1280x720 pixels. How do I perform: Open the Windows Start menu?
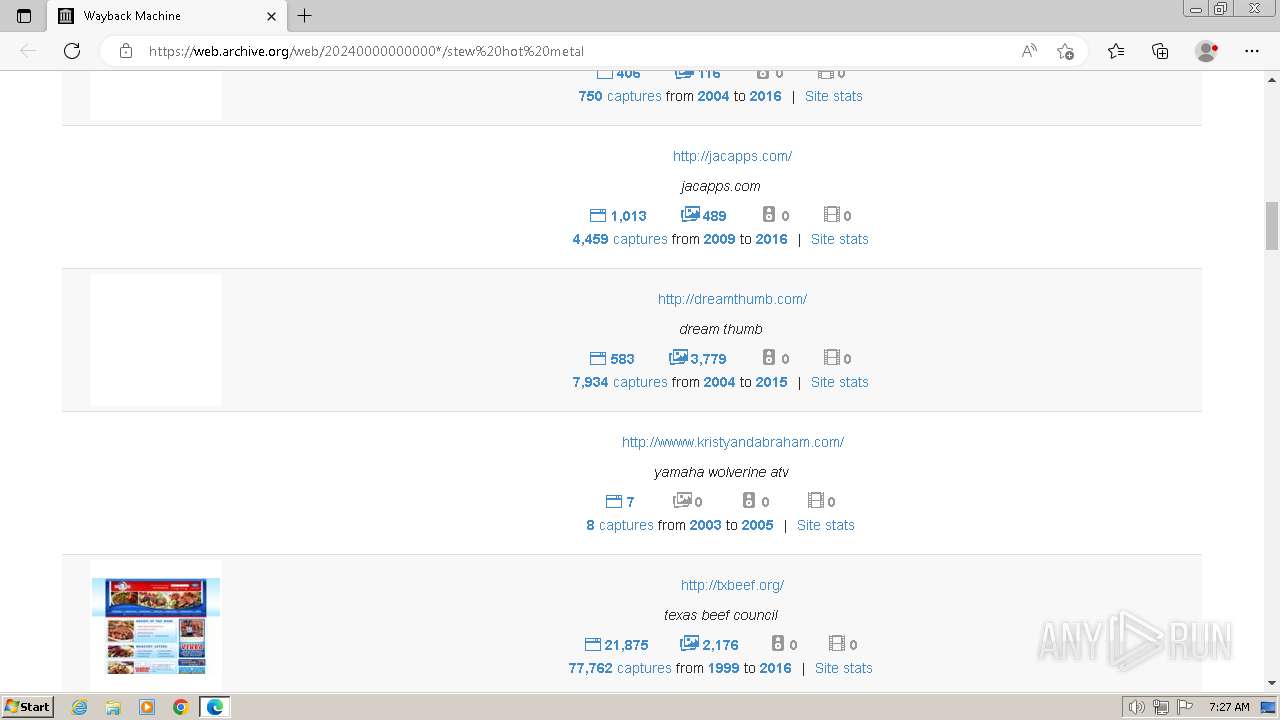27,706
